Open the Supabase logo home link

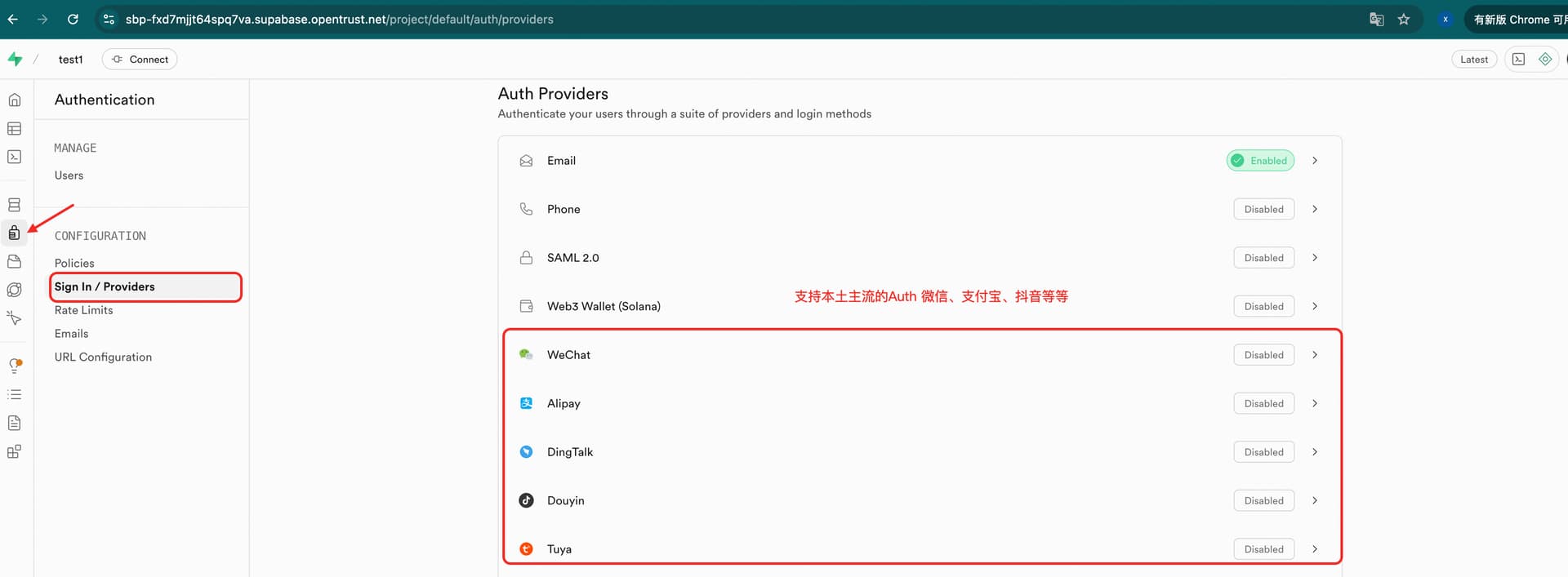(15, 59)
